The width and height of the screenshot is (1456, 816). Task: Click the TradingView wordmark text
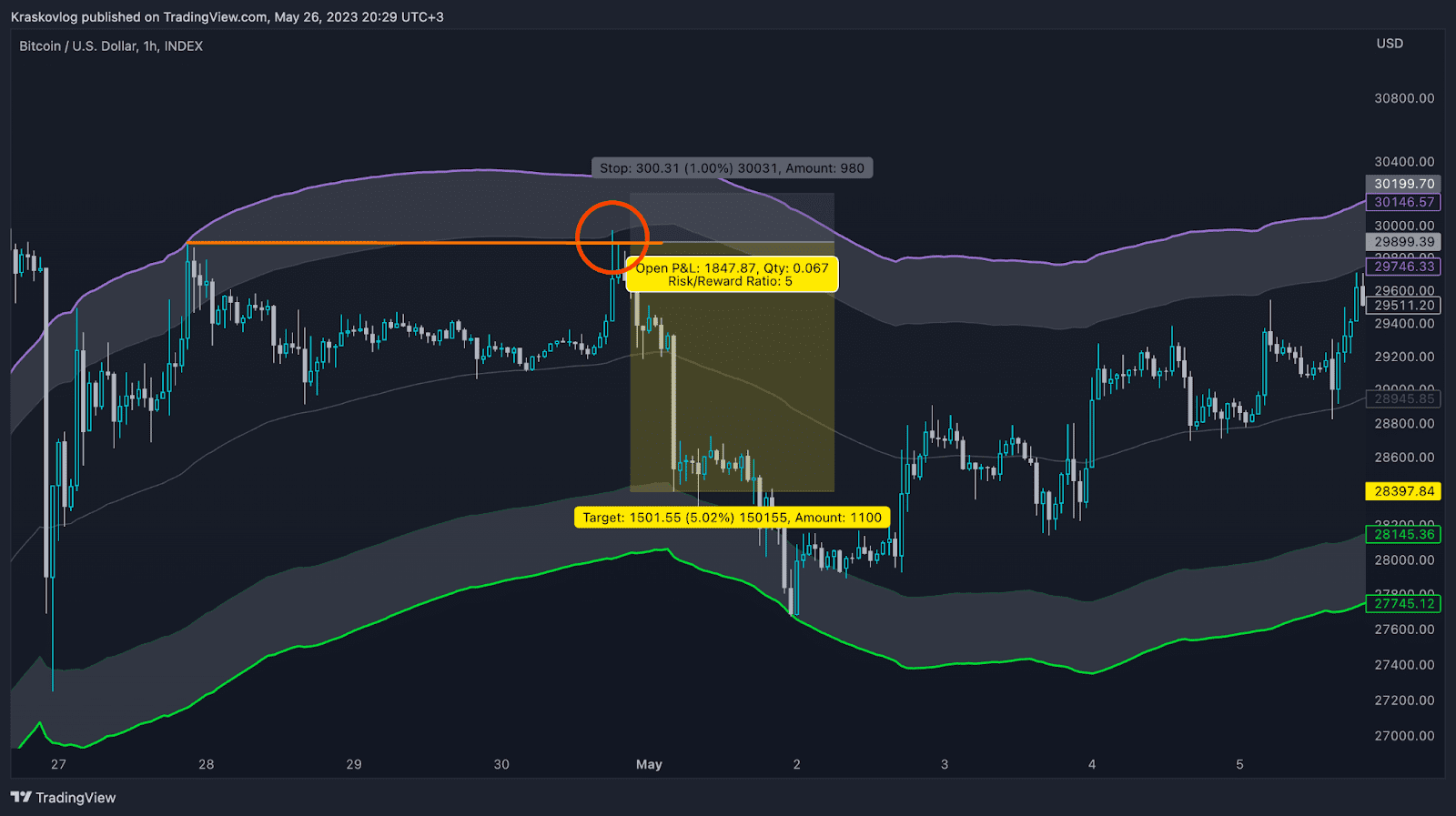(x=76, y=798)
